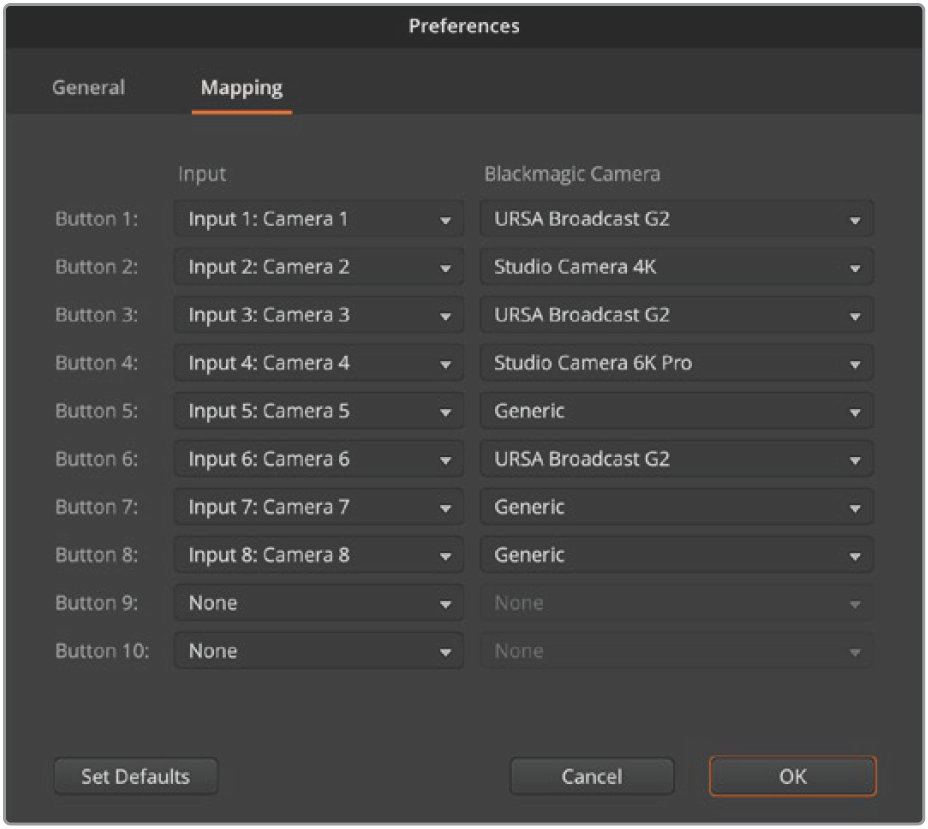
Task: Open Button 1 Blackmagic Camera dropdown
Action: coord(676,219)
